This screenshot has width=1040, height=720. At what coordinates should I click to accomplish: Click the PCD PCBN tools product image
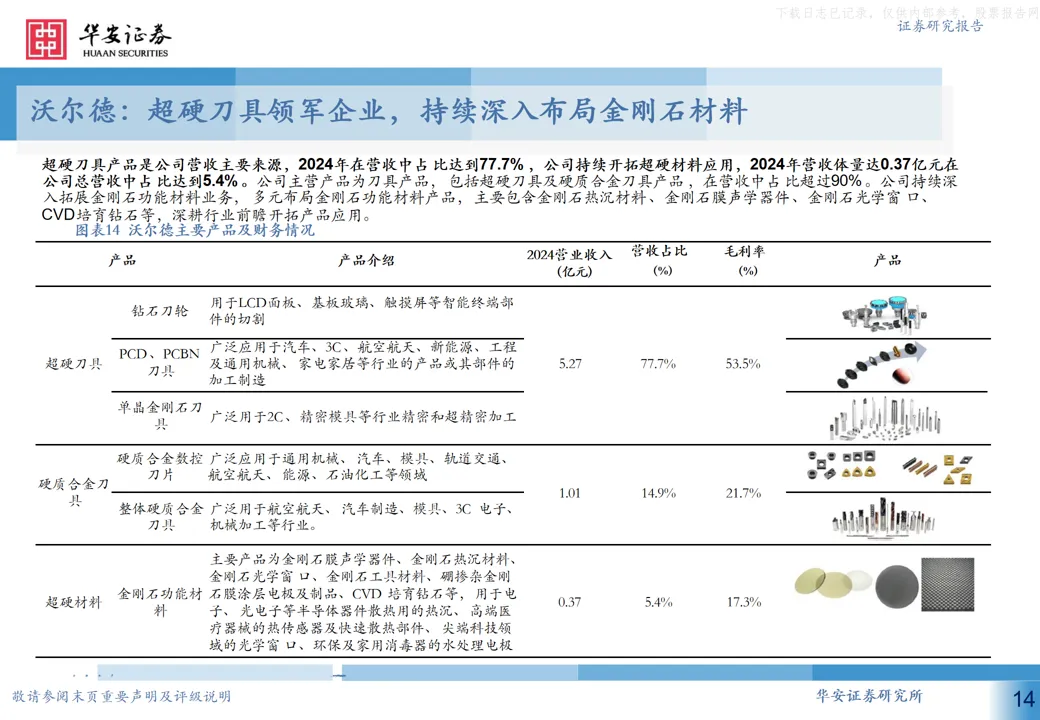pos(881,366)
